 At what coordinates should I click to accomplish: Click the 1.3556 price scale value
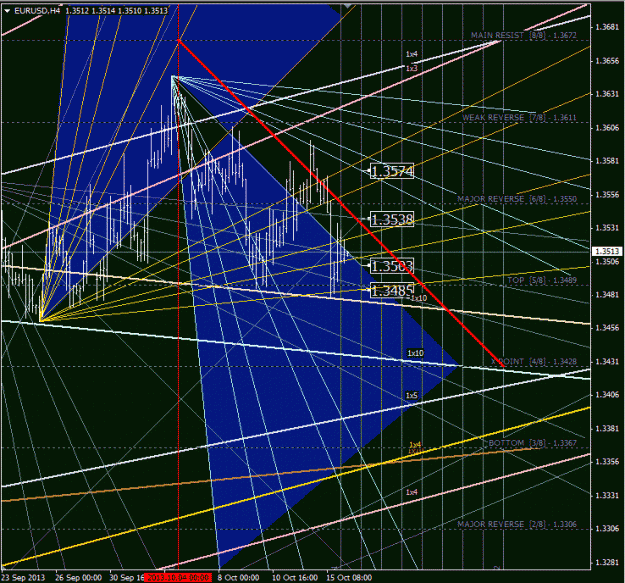(x=607, y=194)
